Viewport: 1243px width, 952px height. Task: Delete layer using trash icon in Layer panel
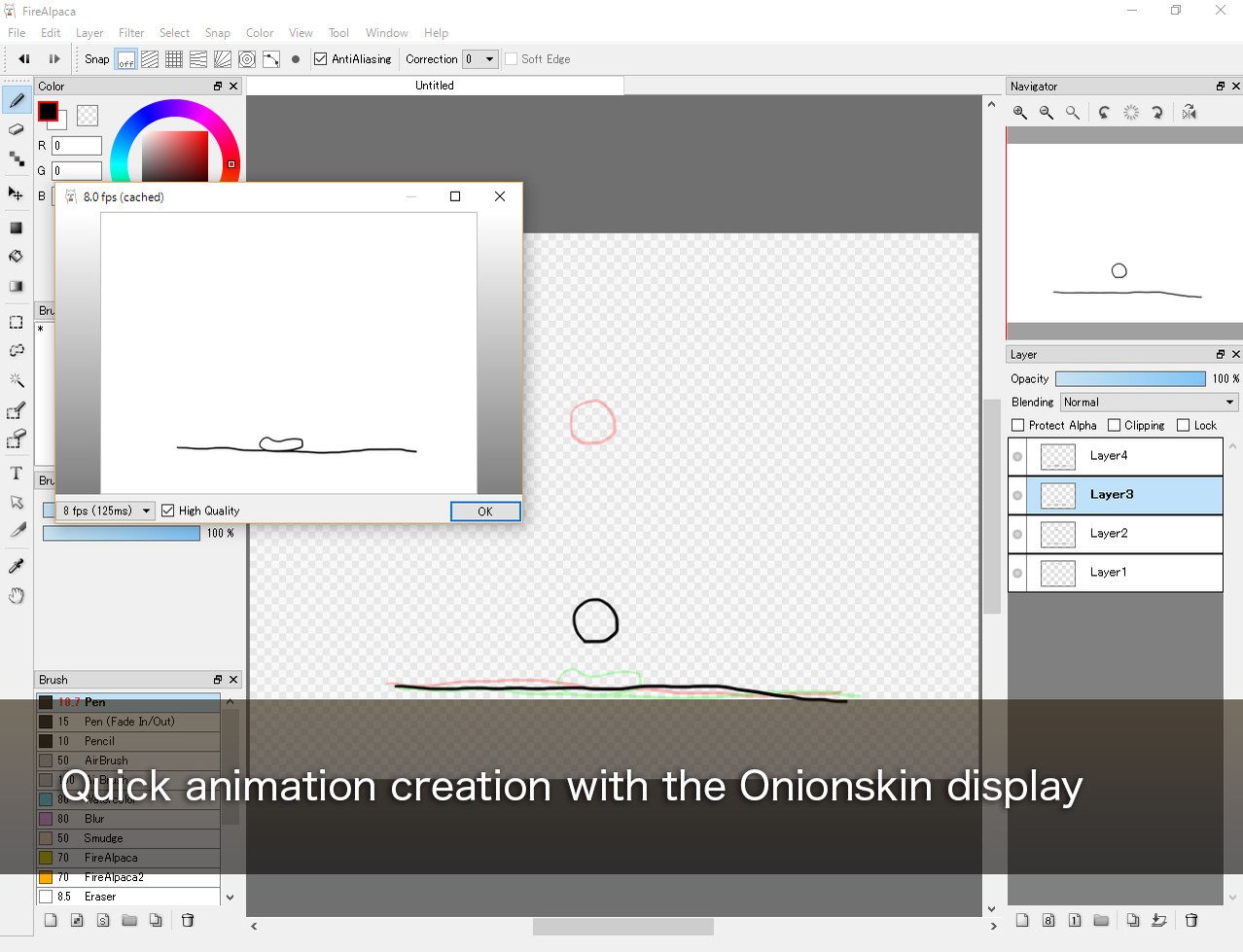pyautogui.click(x=1191, y=920)
